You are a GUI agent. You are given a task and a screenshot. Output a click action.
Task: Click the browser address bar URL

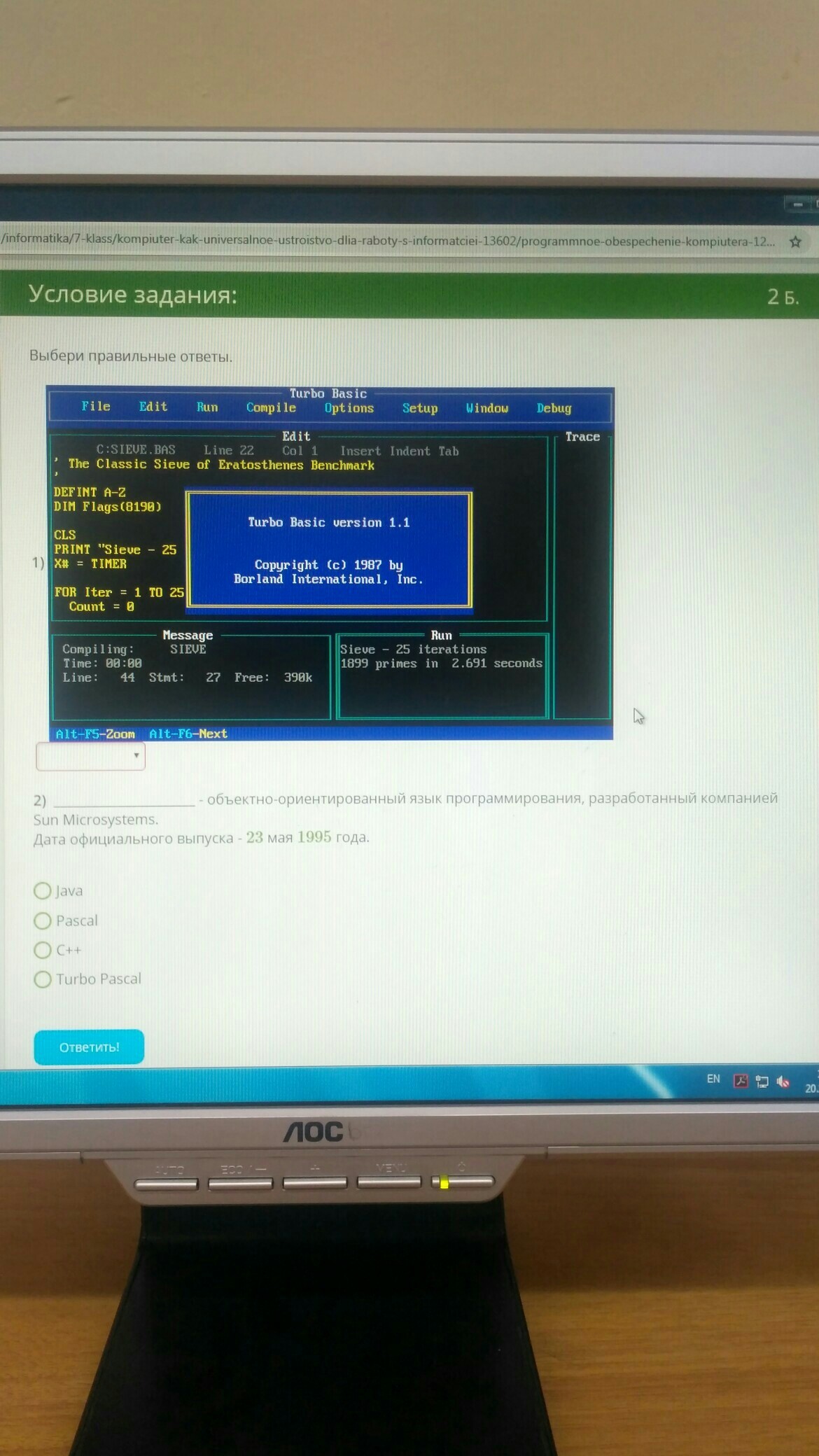(388, 240)
